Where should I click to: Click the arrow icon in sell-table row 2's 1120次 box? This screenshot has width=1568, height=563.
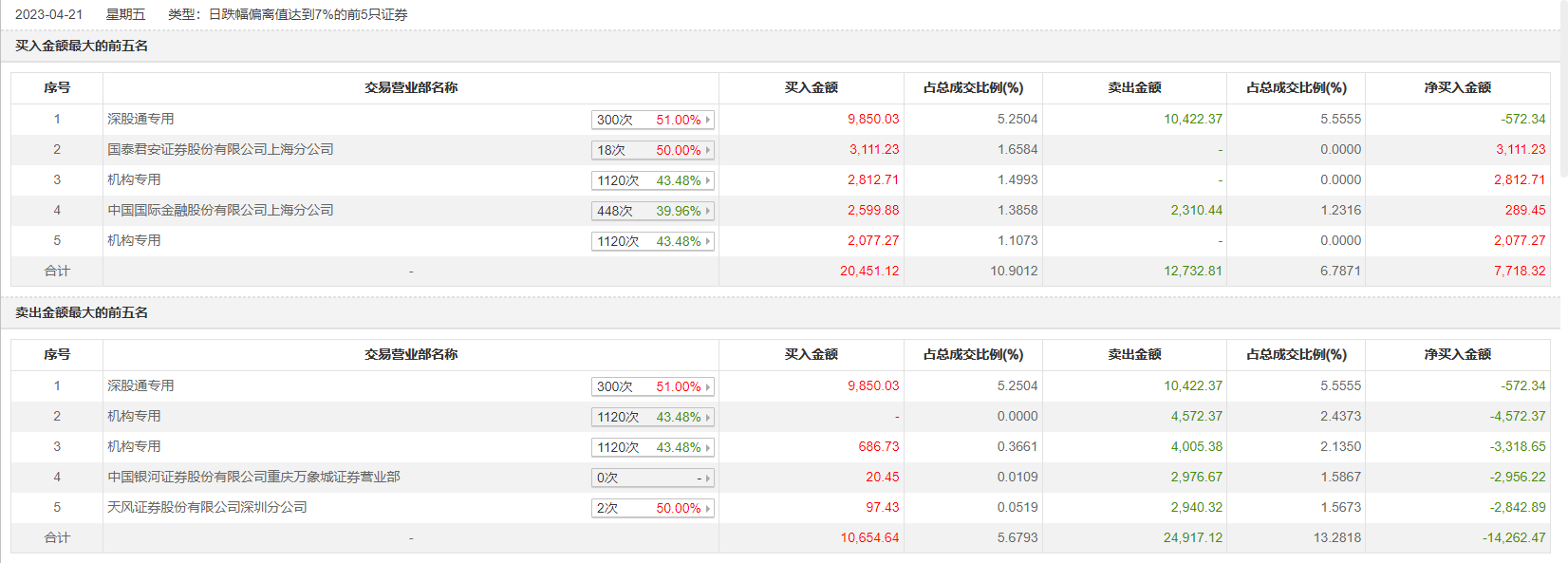point(708,417)
